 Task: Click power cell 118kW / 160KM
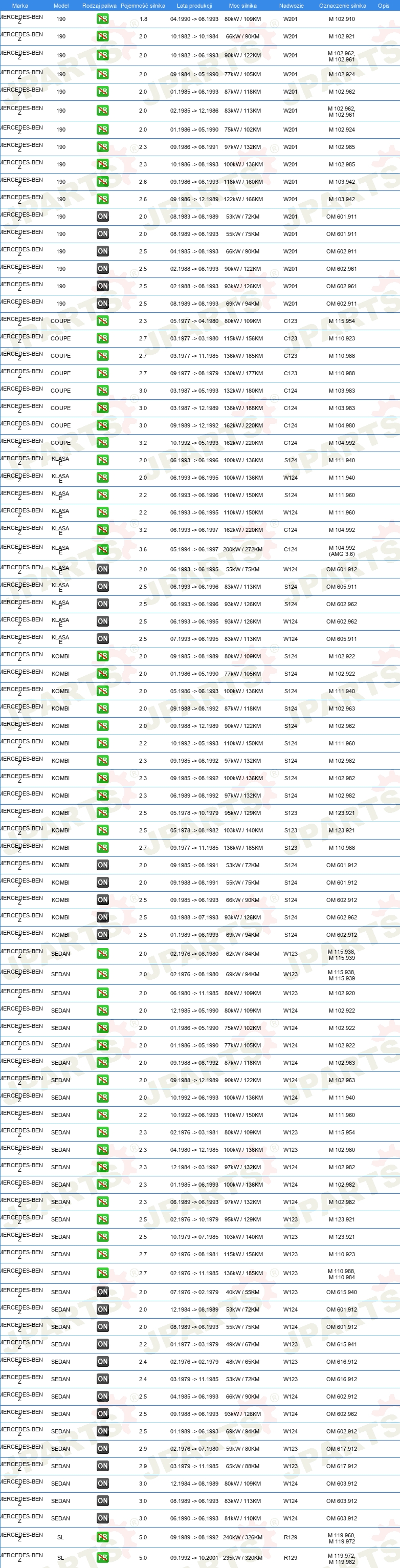click(242, 182)
